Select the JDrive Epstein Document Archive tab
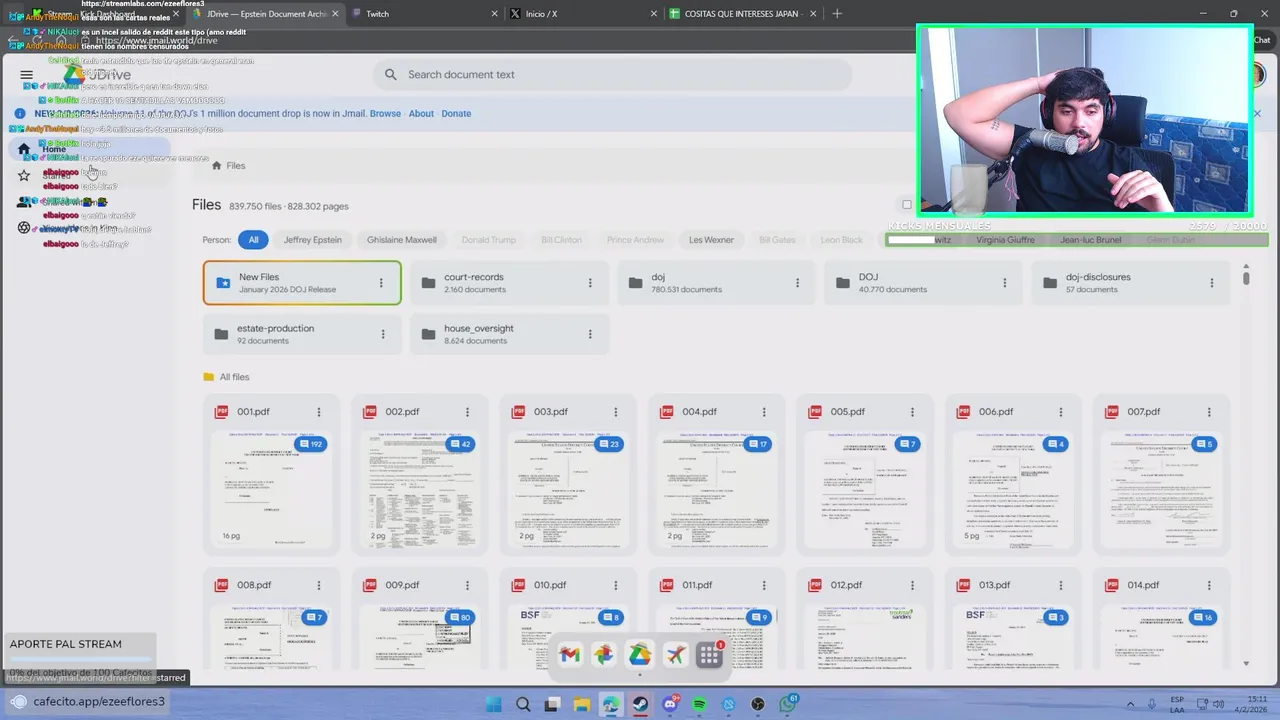Image resolution: width=1280 pixels, height=720 pixels. pos(267,14)
